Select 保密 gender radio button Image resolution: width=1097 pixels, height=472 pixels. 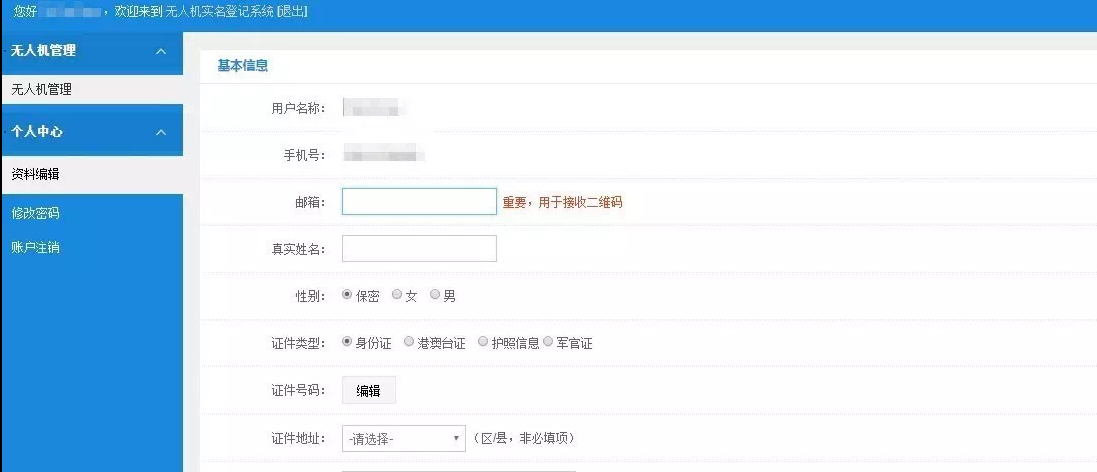tap(347, 295)
